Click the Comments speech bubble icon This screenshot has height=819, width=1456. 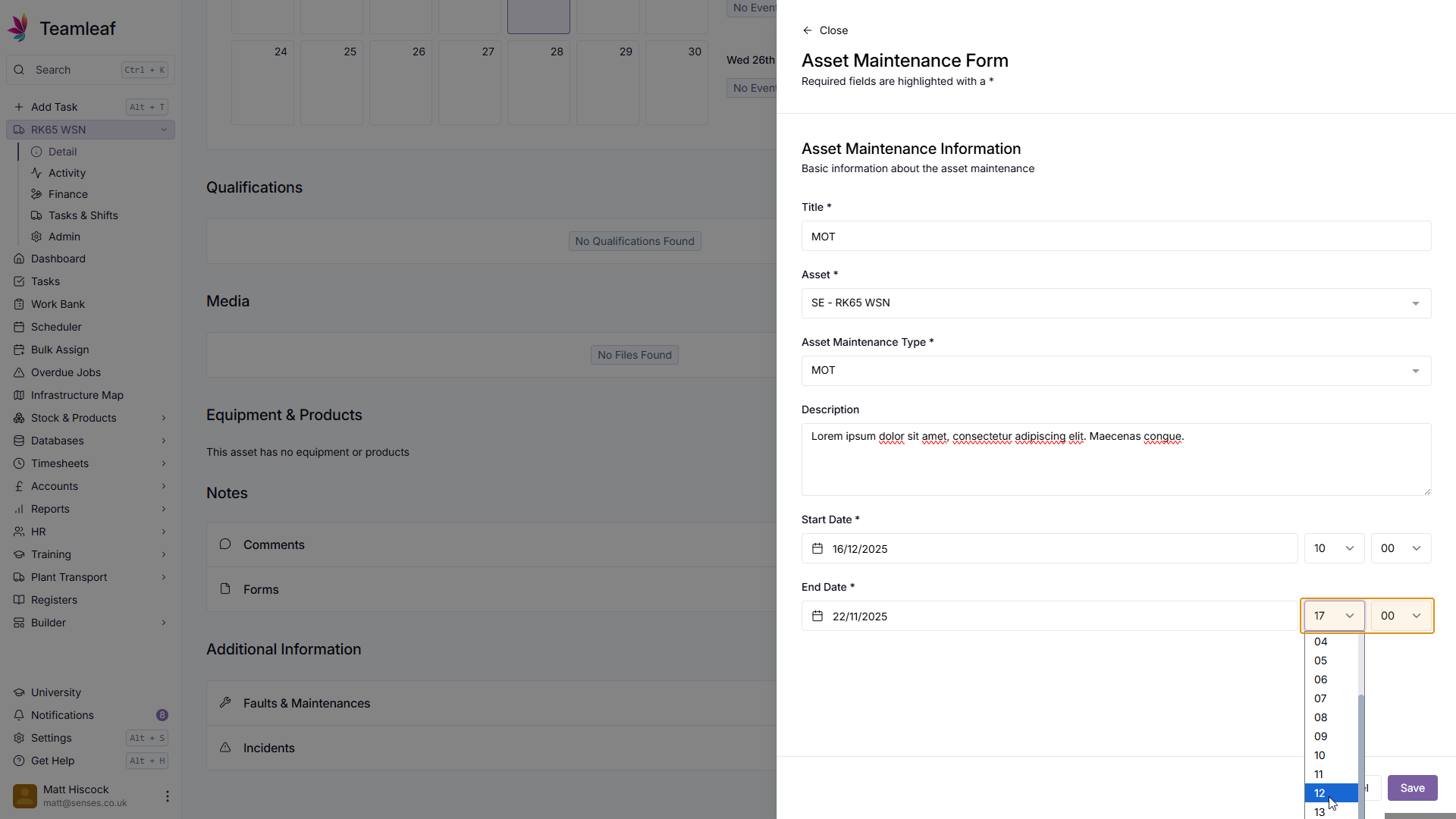(225, 544)
